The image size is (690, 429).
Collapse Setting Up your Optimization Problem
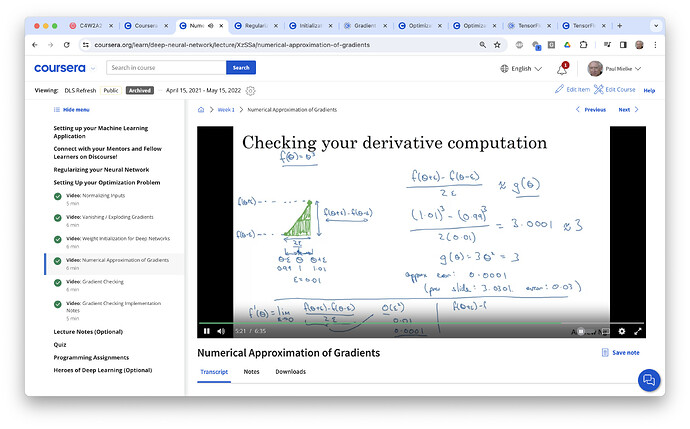point(107,183)
